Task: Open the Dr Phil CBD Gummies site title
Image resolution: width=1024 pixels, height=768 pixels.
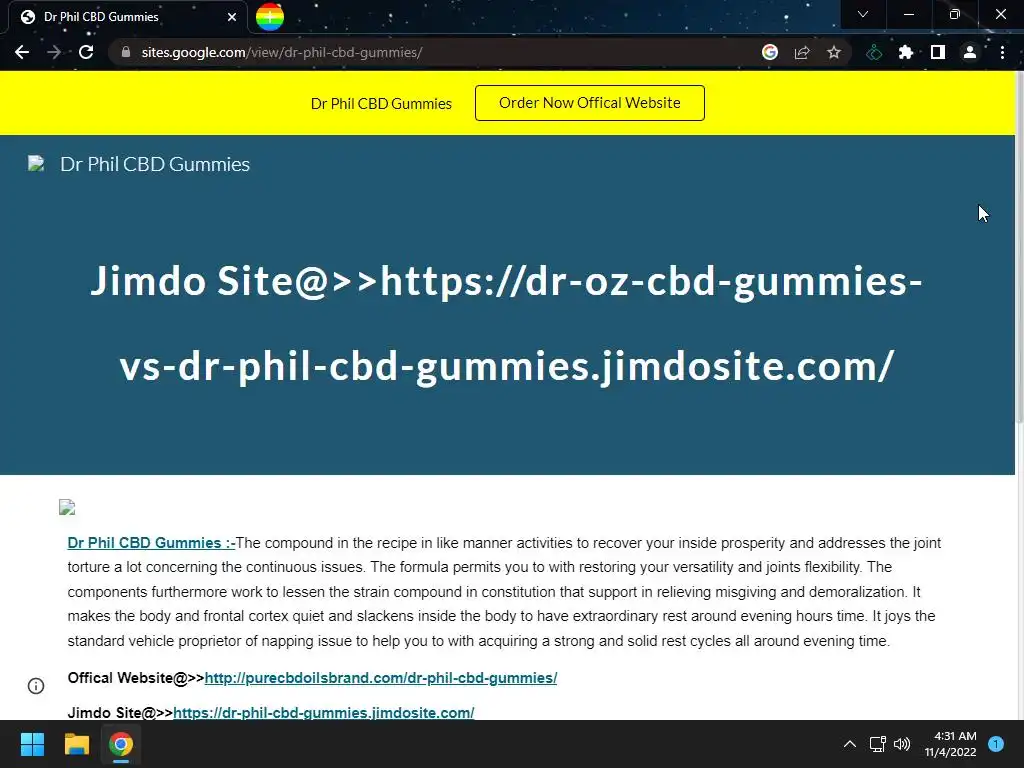Action: [x=155, y=164]
